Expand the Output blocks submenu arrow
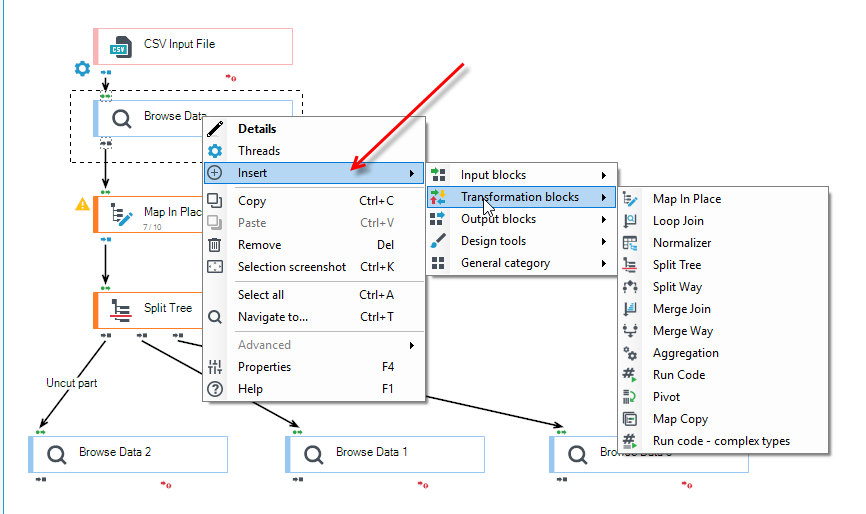 click(x=604, y=219)
